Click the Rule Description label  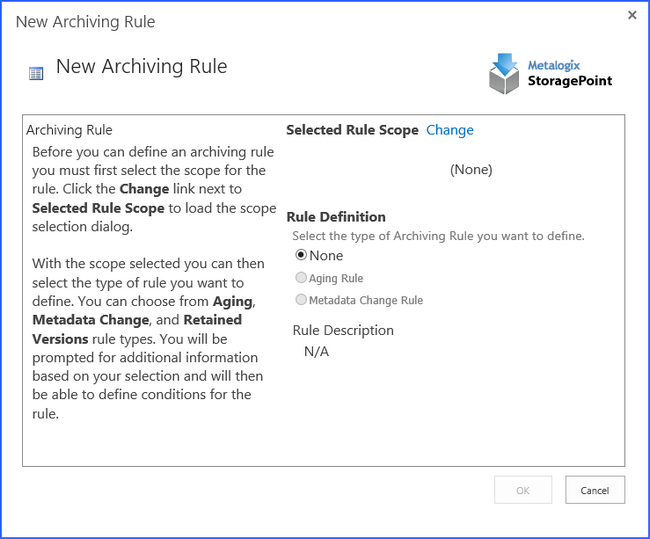[343, 330]
